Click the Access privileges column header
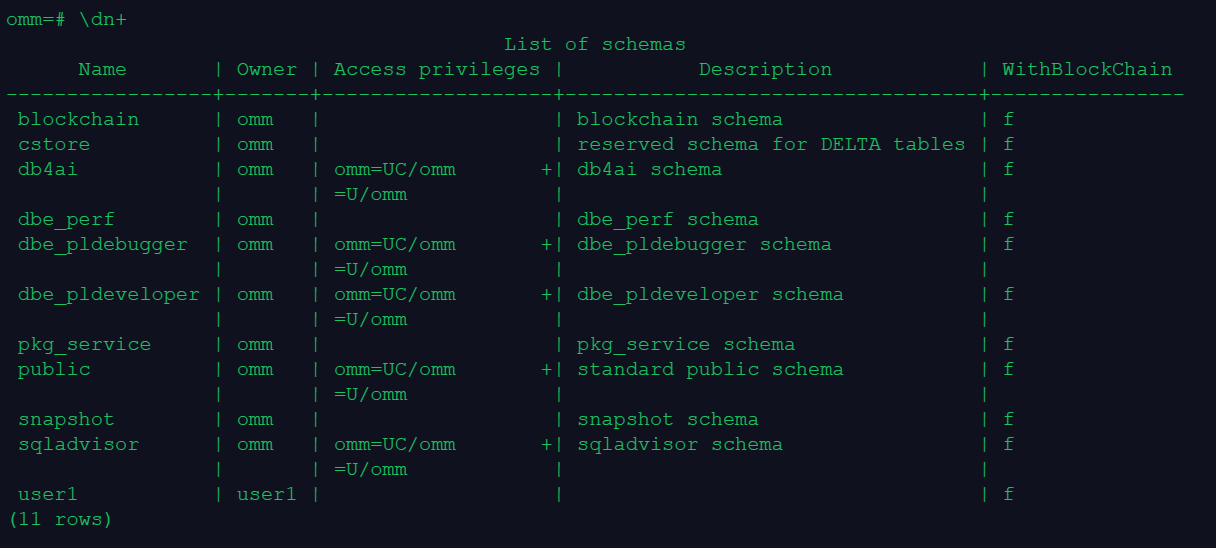The height and width of the screenshot is (548, 1216). pyautogui.click(x=436, y=69)
